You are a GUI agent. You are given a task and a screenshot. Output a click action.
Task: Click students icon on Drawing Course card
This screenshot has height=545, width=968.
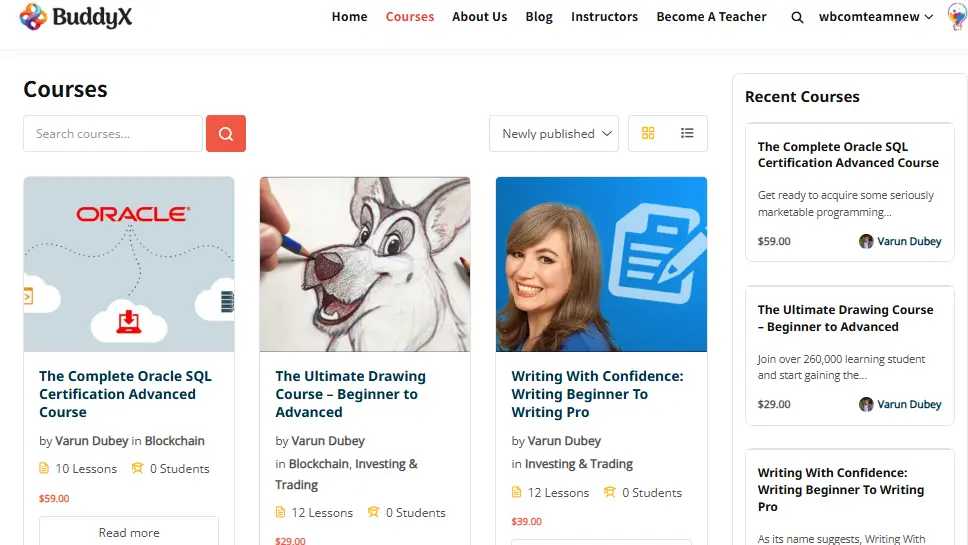pyautogui.click(x=373, y=512)
